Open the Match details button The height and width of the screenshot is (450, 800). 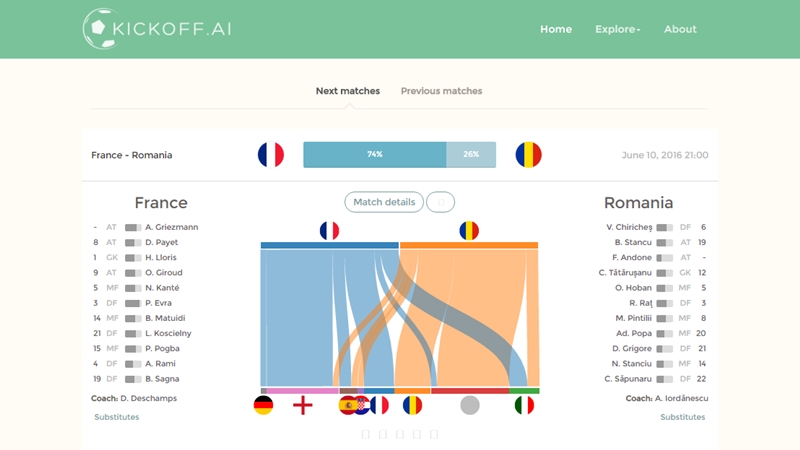384,202
